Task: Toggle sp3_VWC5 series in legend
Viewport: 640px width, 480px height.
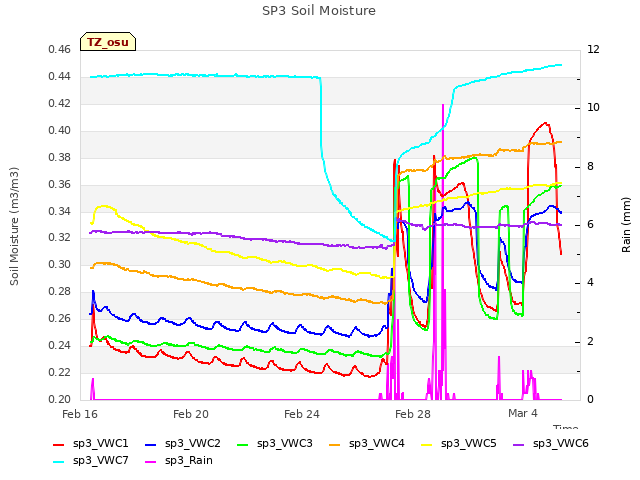Action: (459, 444)
